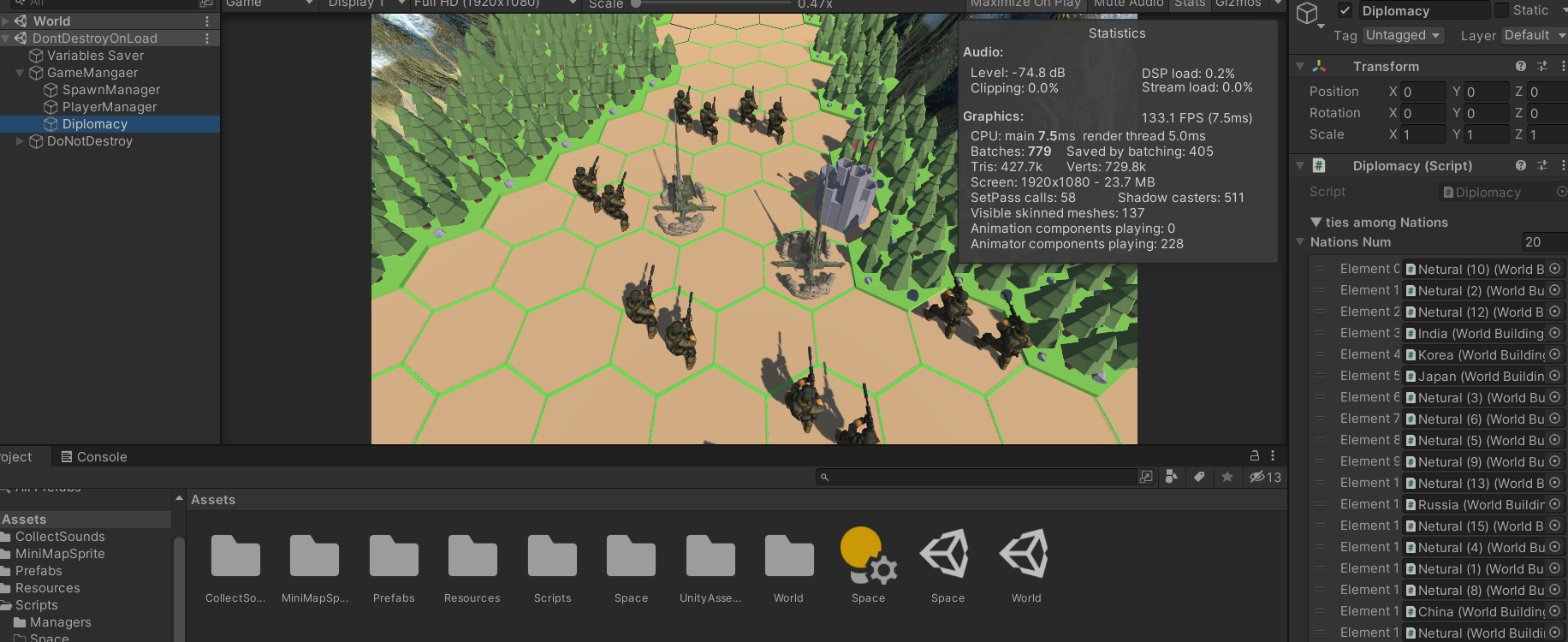Switch to the Console tab
Viewport: 1568px width, 642px height.
(x=94, y=457)
